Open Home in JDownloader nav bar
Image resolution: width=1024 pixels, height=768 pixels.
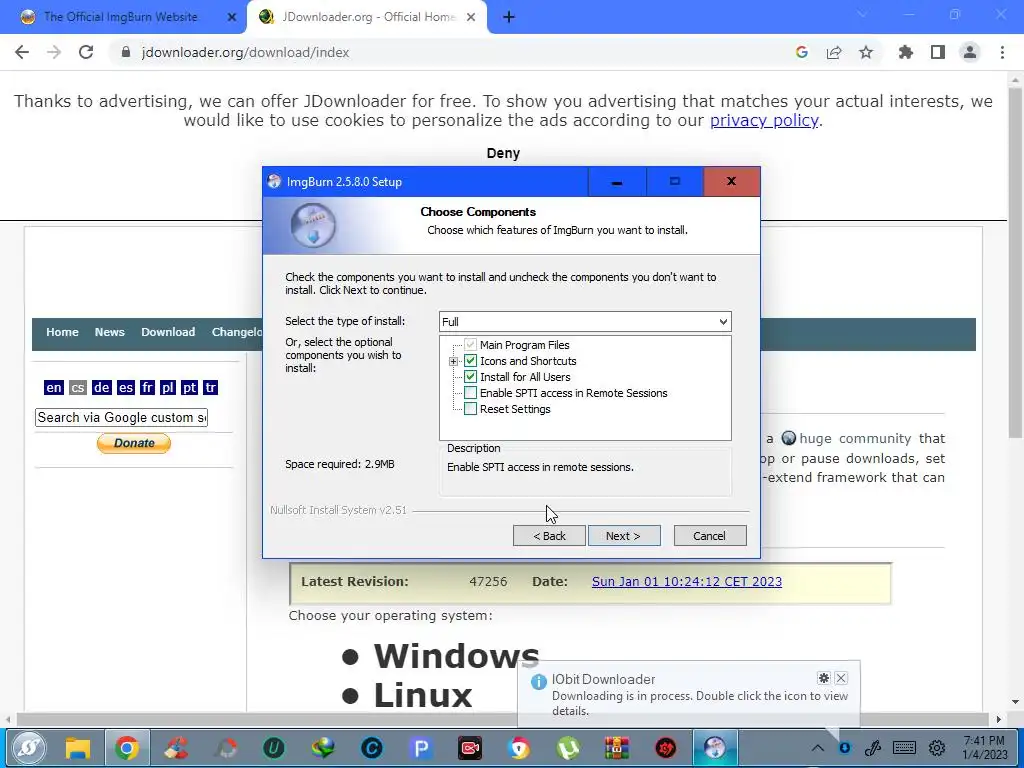[62, 332]
